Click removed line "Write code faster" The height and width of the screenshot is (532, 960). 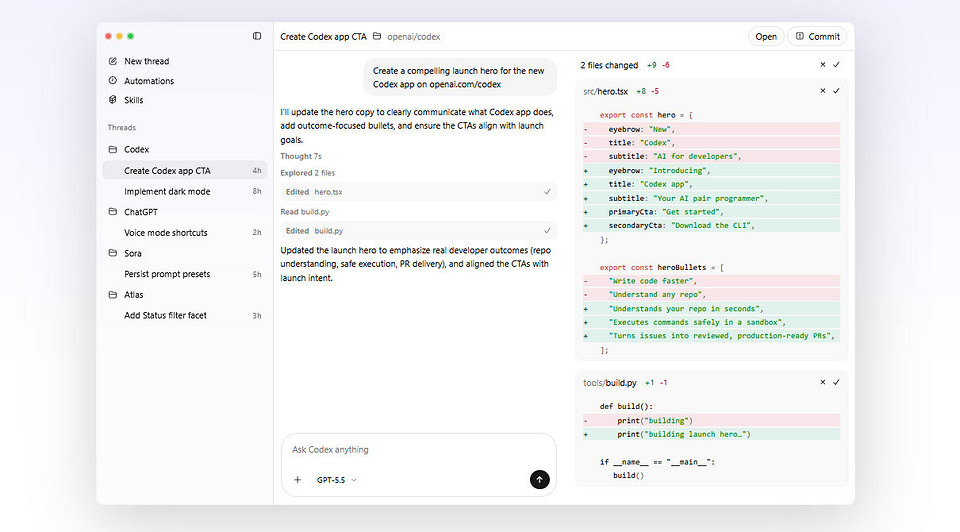[711, 281]
